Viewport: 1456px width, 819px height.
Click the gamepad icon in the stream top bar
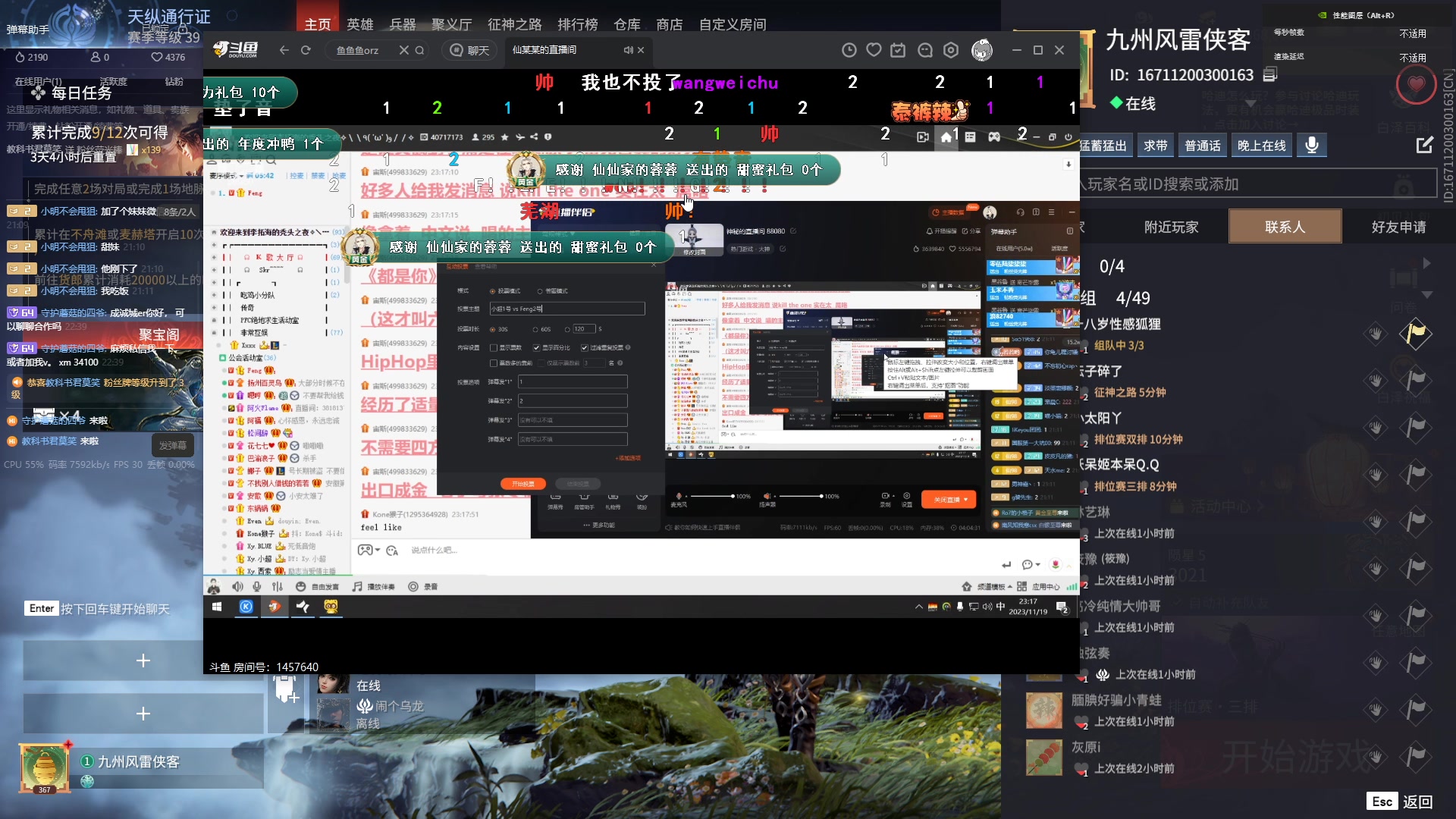993,137
